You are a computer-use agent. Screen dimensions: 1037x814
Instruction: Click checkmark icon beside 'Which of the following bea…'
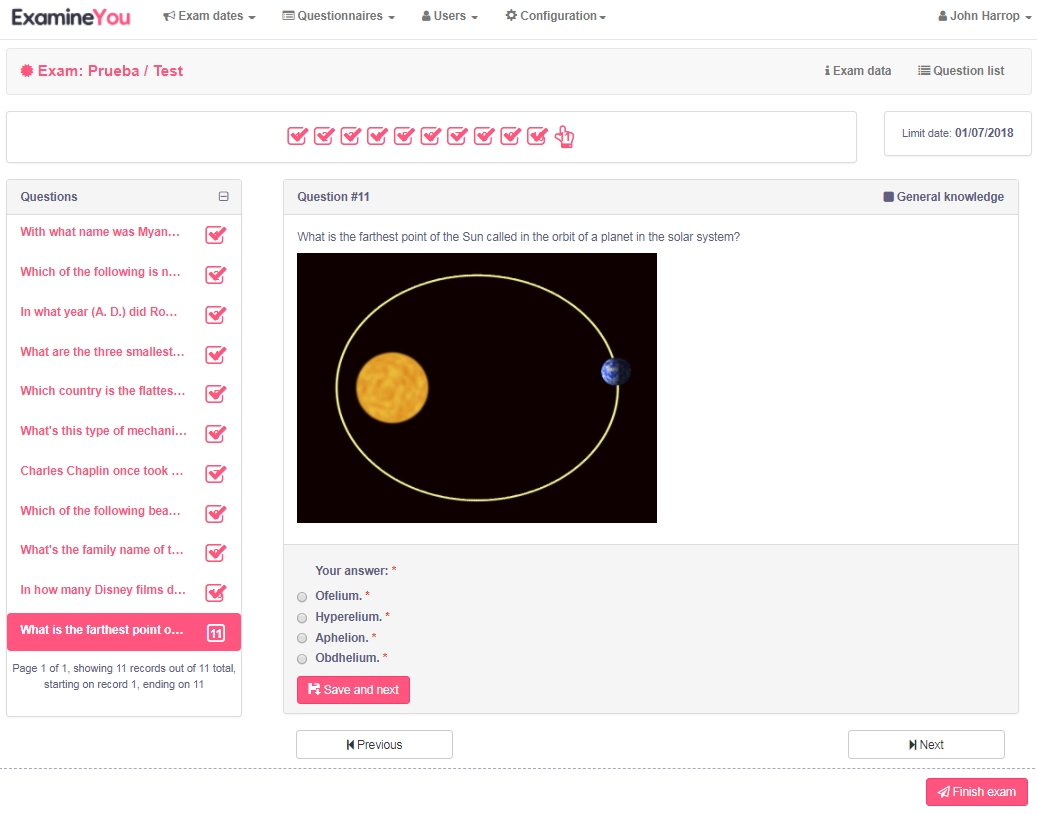click(216, 514)
